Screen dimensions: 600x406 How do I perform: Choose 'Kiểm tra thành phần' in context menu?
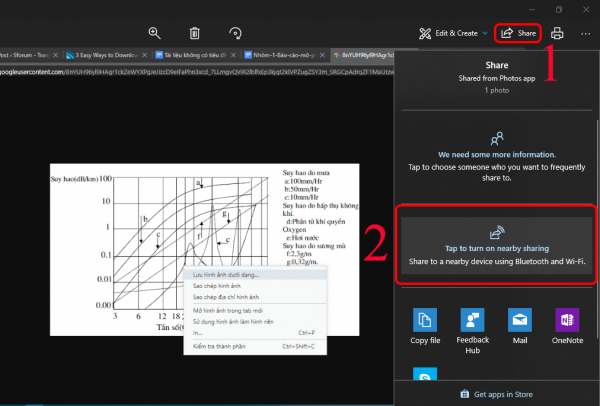click(255, 346)
